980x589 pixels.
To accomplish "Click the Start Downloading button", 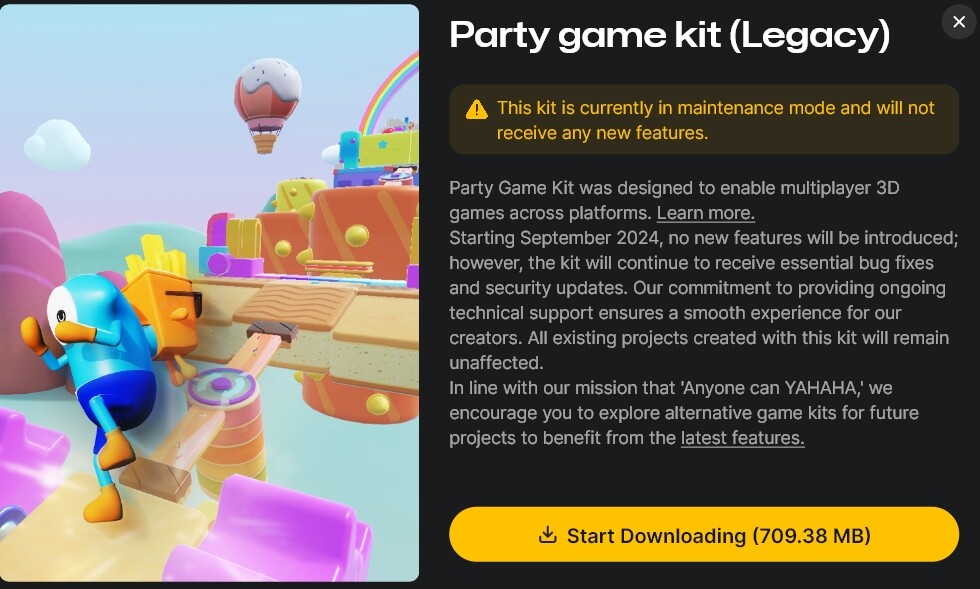I will pyautogui.click(x=704, y=535).
